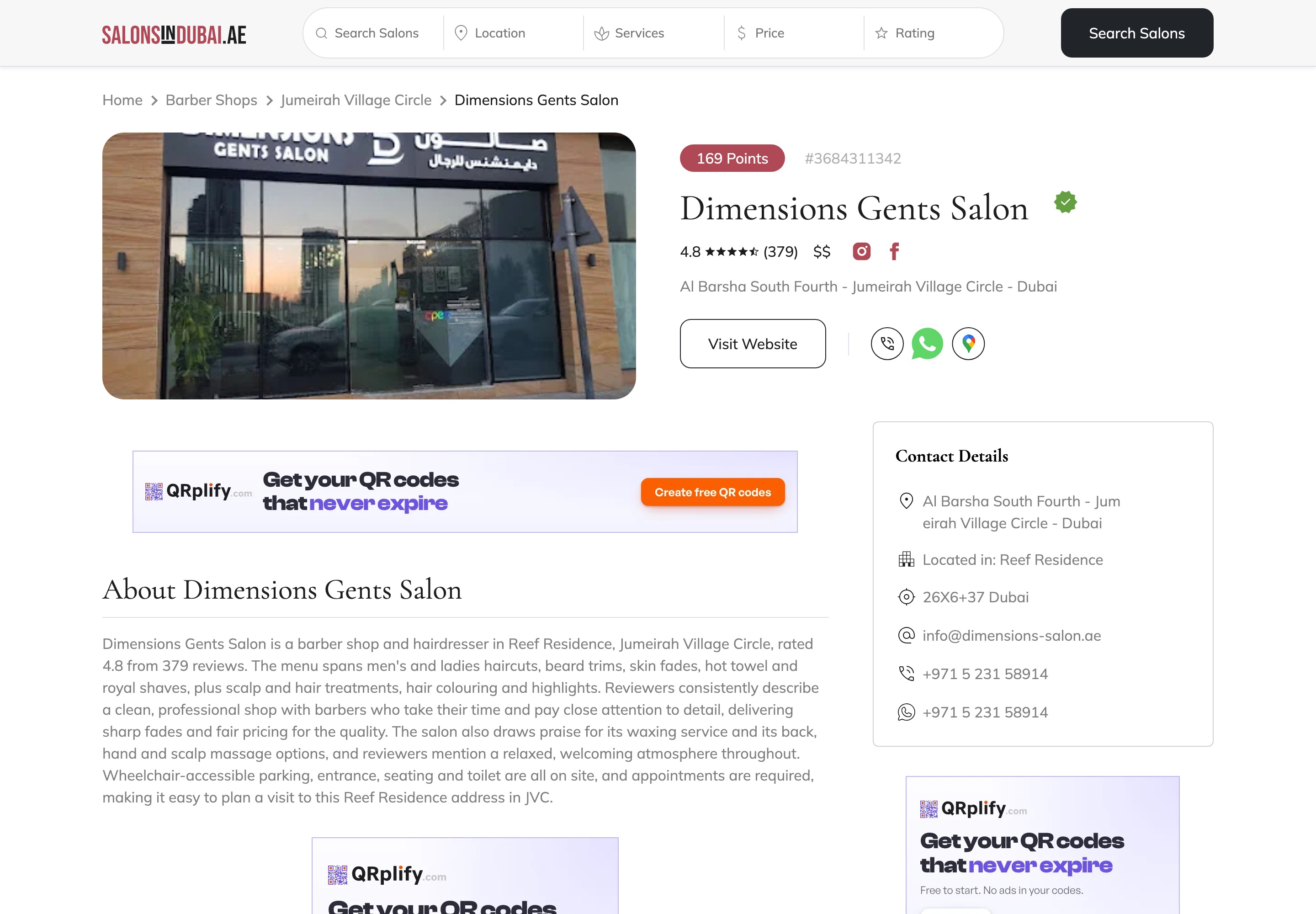Open the salon storefront photo
1316x914 pixels.
pyautogui.click(x=369, y=266)
